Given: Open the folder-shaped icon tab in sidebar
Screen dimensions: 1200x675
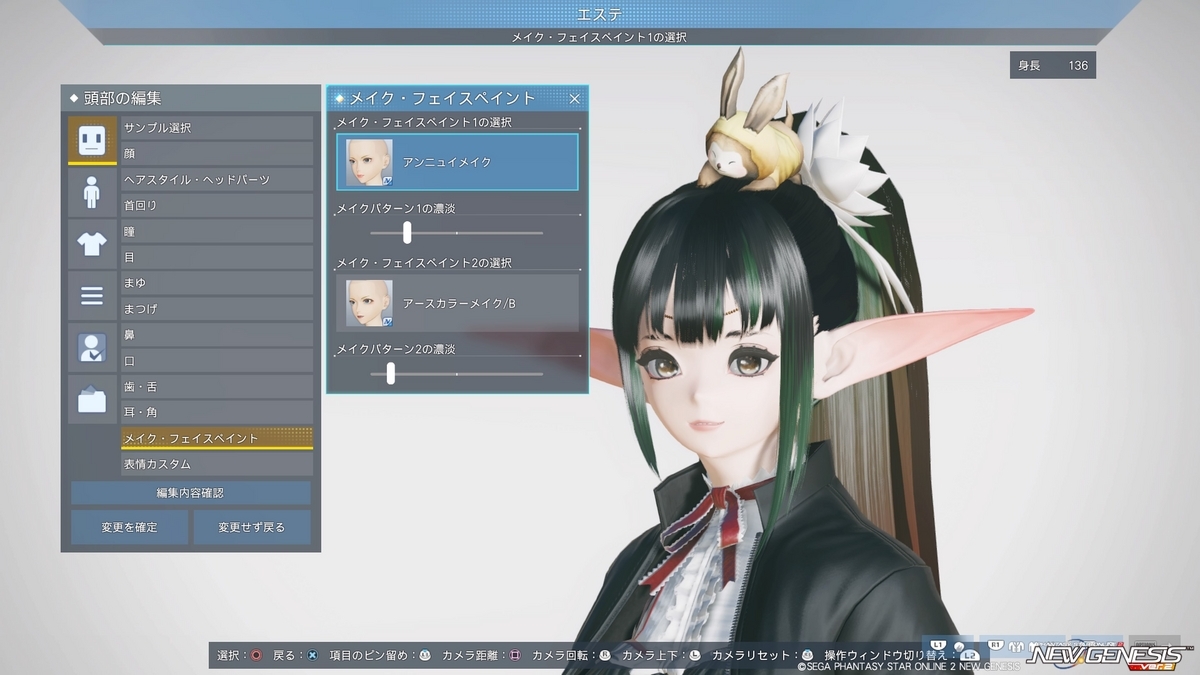Looking at the screenshot, I should point(92,400).
